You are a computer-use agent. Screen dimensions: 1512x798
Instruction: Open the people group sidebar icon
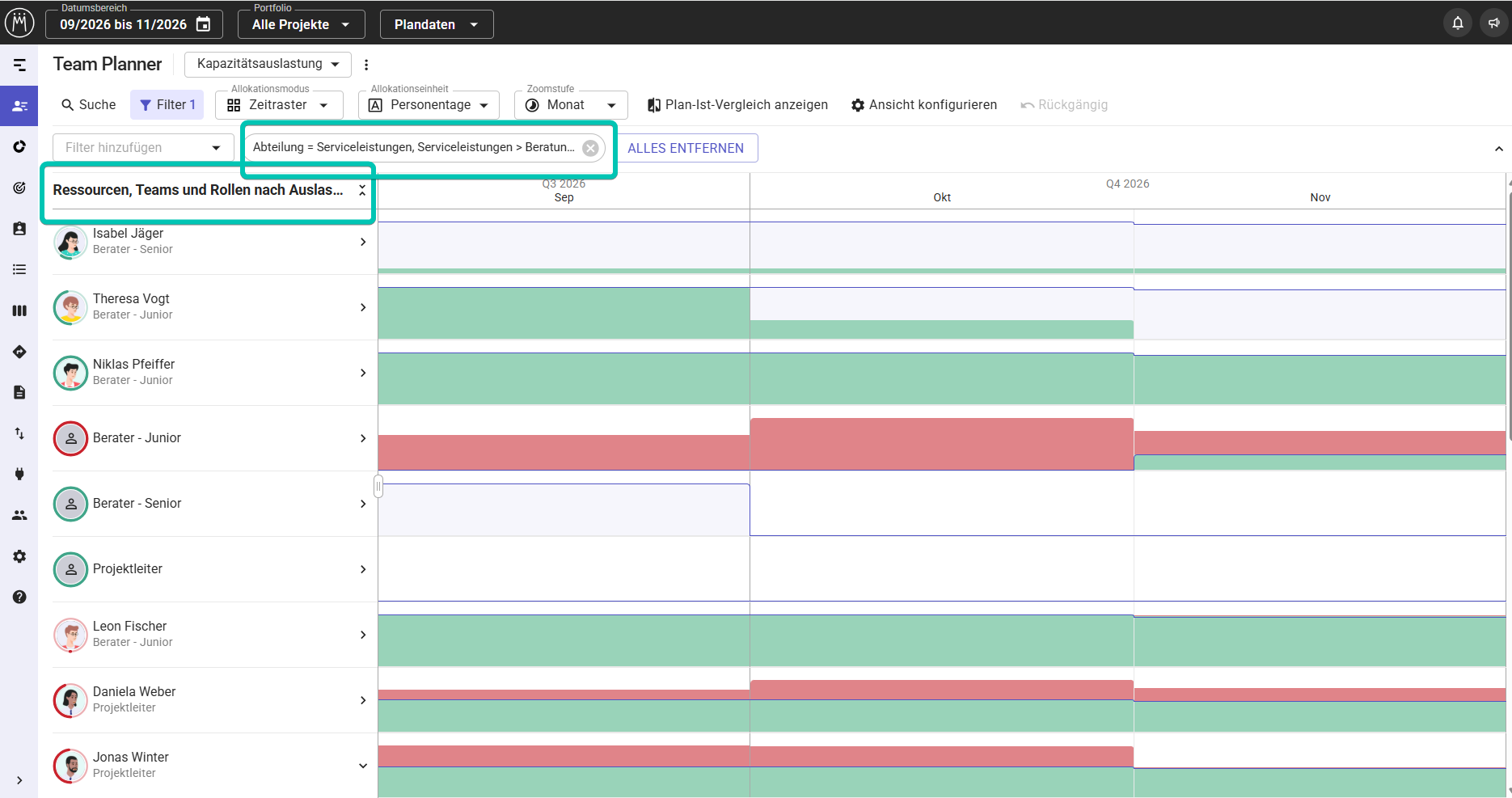click(x=19, y=515)
